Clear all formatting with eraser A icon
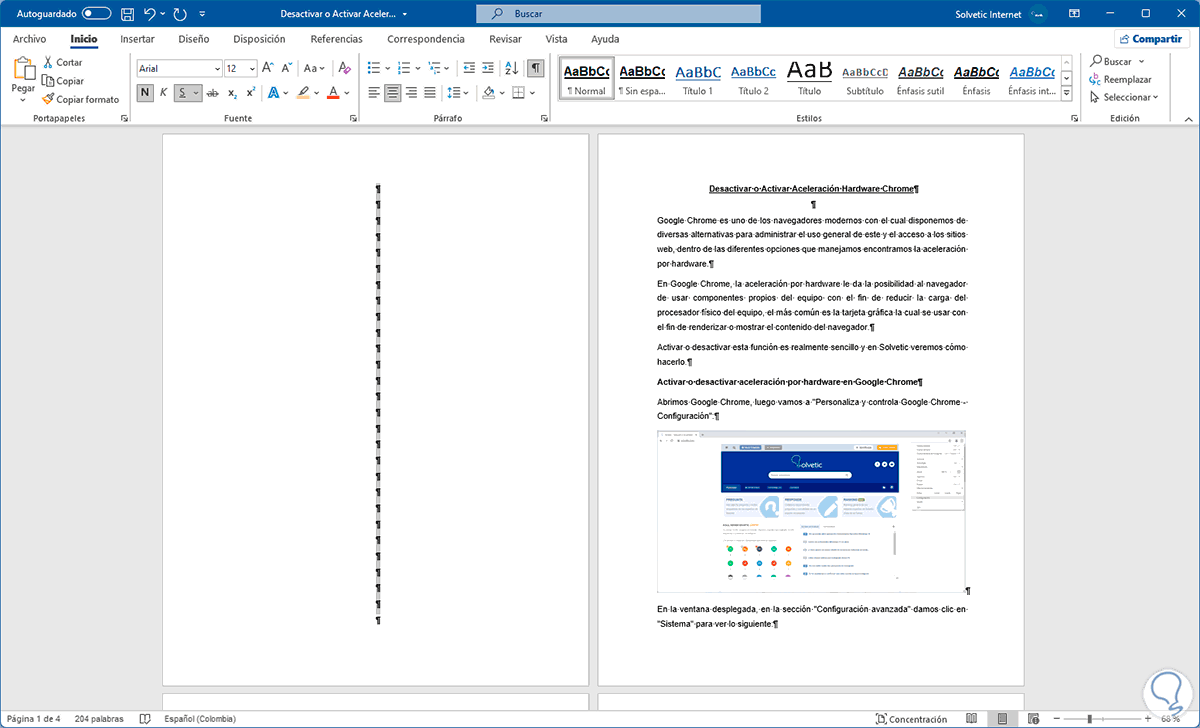 345,68
